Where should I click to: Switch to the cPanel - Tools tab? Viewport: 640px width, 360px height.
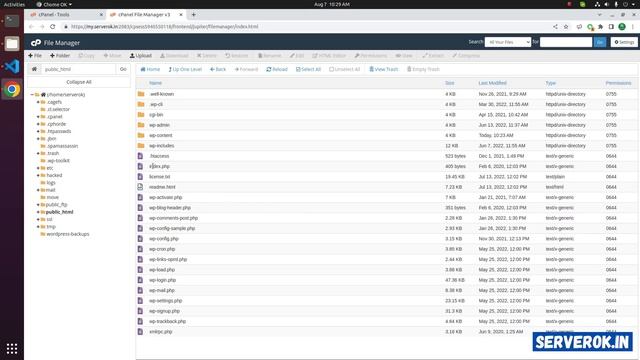tap(65, 15)
